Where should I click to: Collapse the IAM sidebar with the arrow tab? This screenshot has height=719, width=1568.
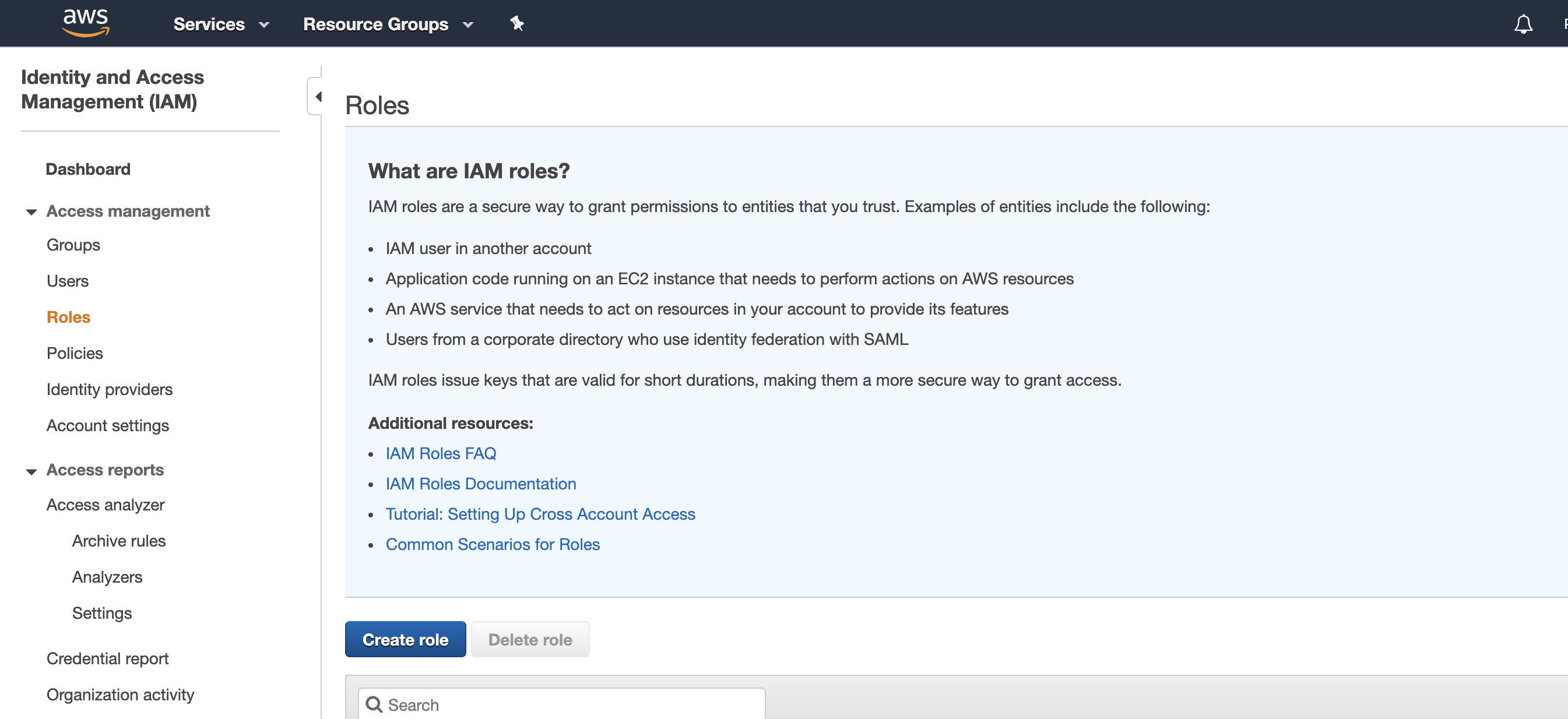(x=317, y=96)
